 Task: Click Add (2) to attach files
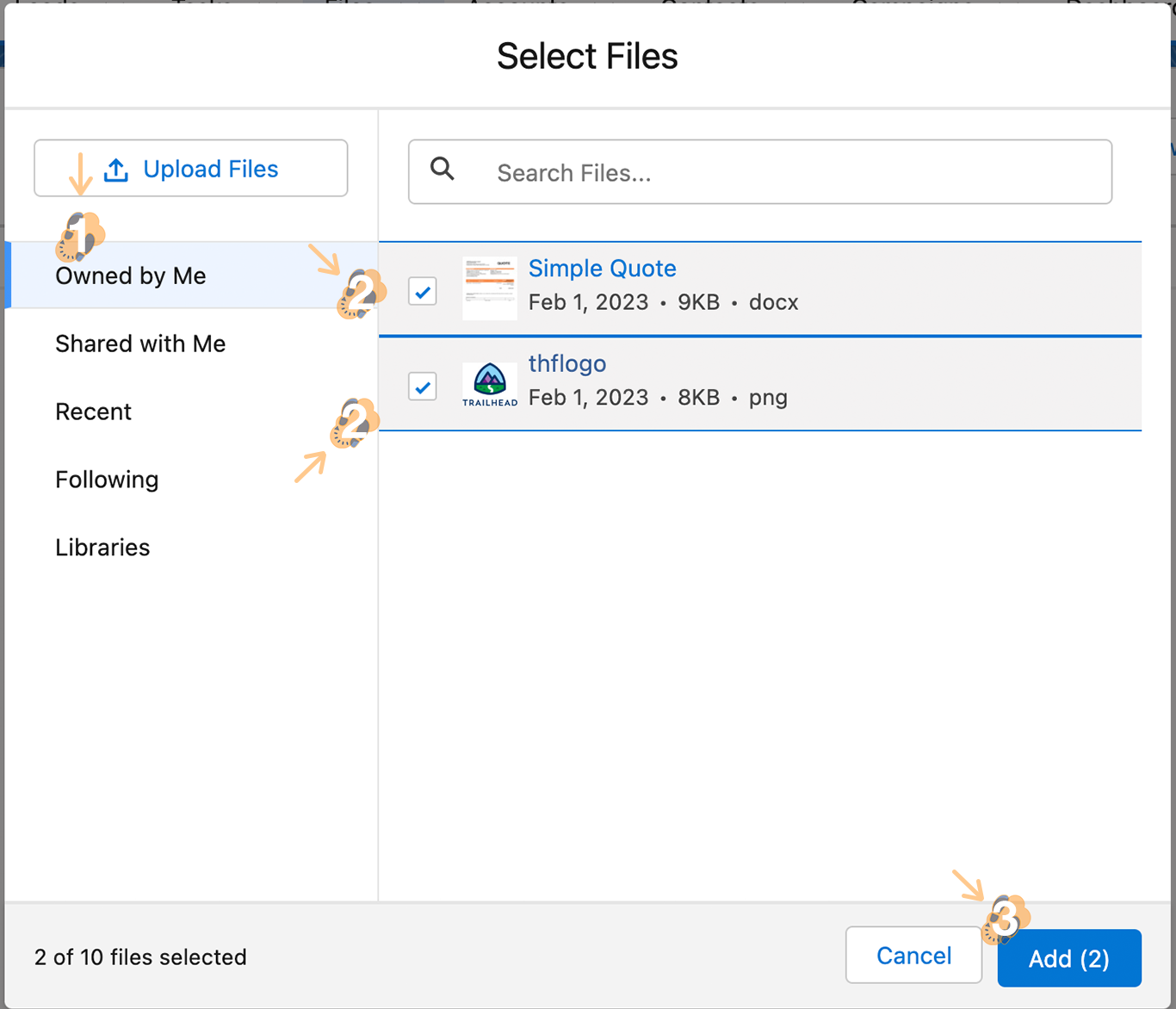[1068, 958]
